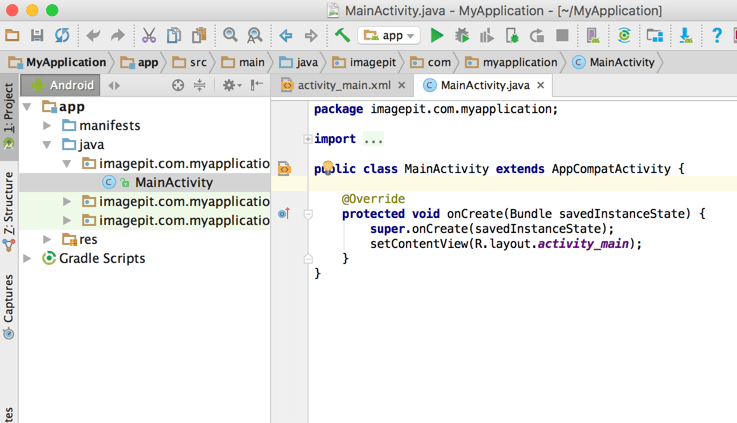Screen dimensions: 737x423
Task: Click the java breadcrumb item
Action: tap(298, 62)
